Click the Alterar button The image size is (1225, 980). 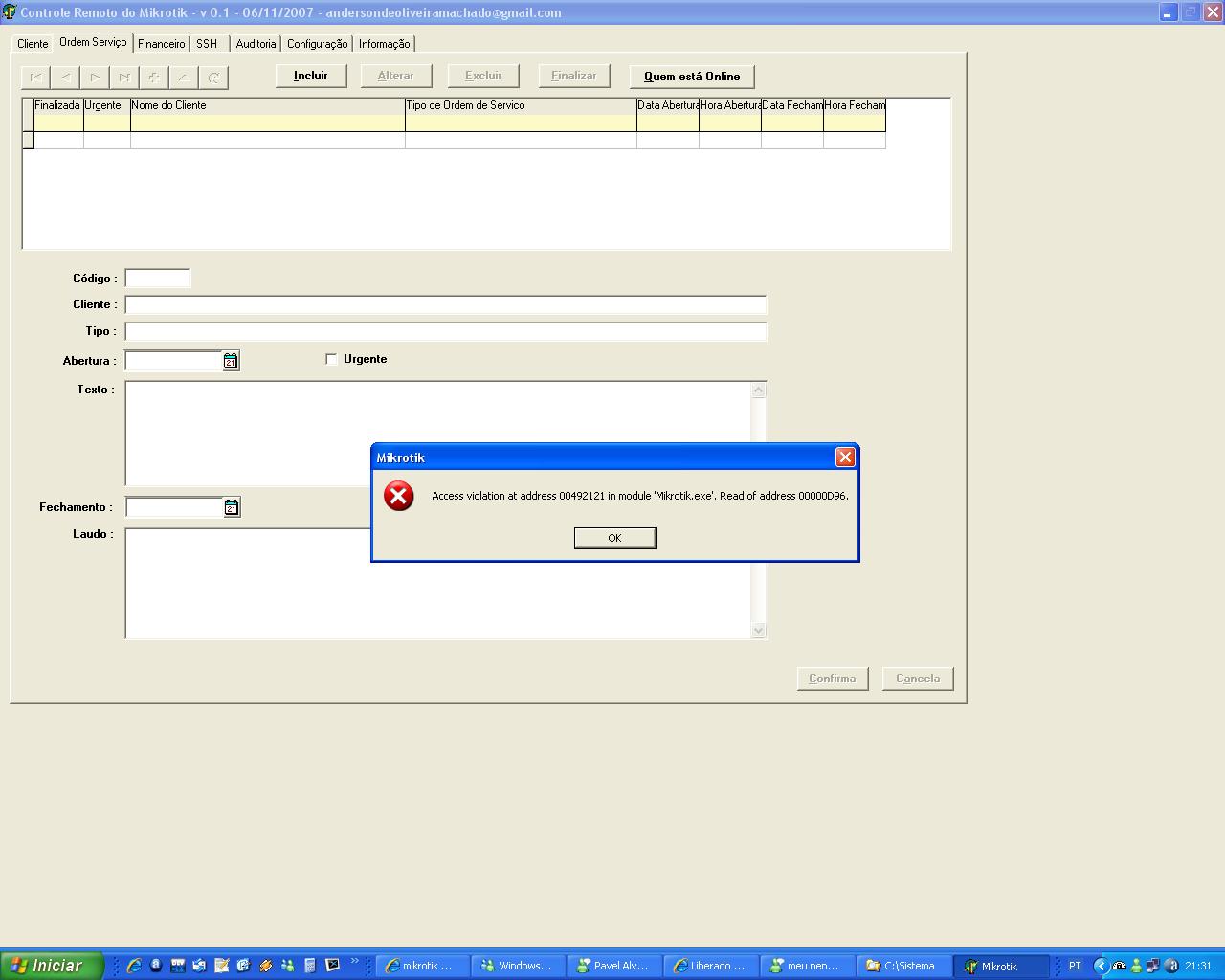(396, 76)
